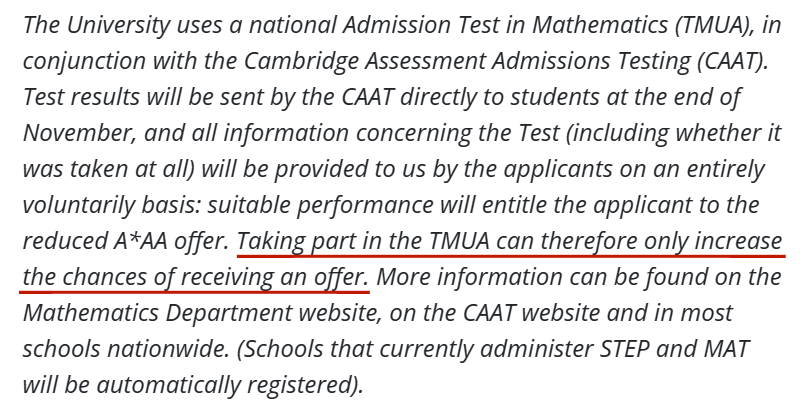Screen dimensions: 804x413
Task: Click the word 'University' in the first line
Action: click(x=118, y=26)
